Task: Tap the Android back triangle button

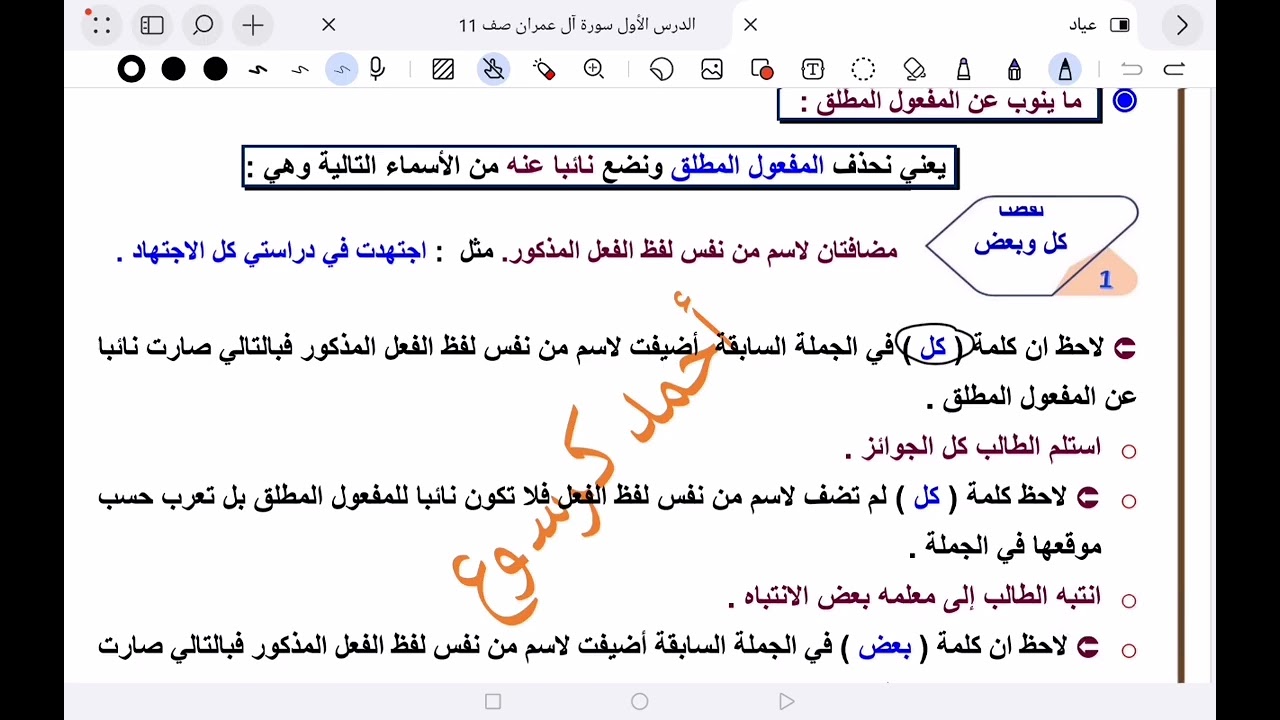Action: coord(786,702)
